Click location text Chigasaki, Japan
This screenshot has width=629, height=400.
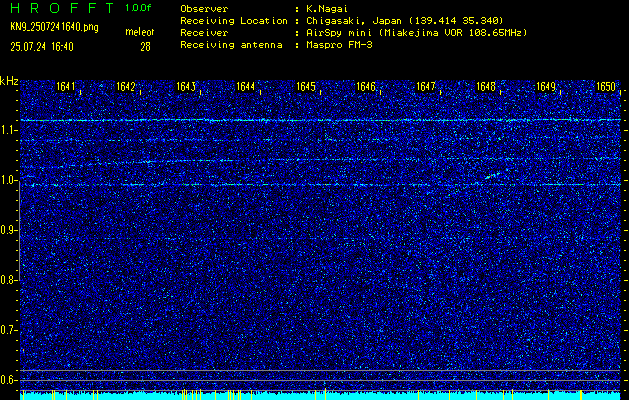coord(354,21)
